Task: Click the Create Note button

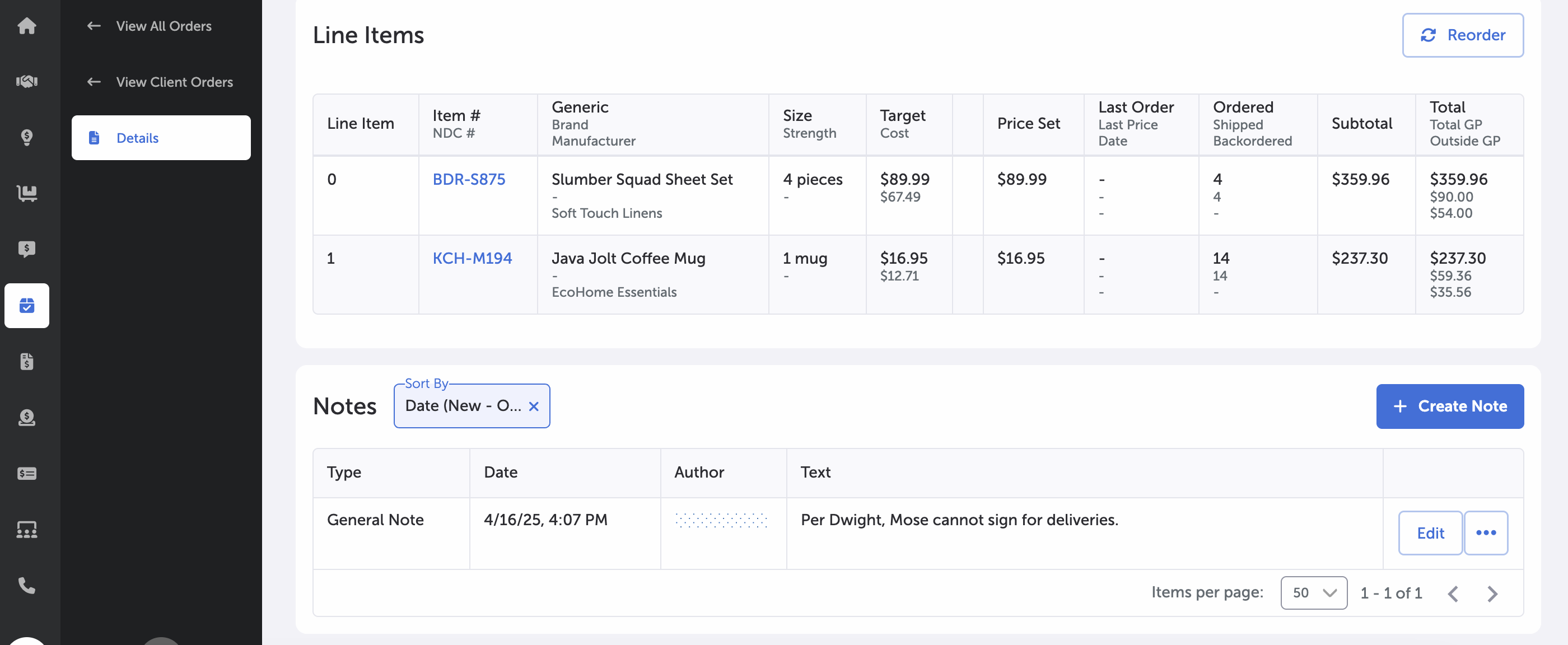Action: point(1449,406)
